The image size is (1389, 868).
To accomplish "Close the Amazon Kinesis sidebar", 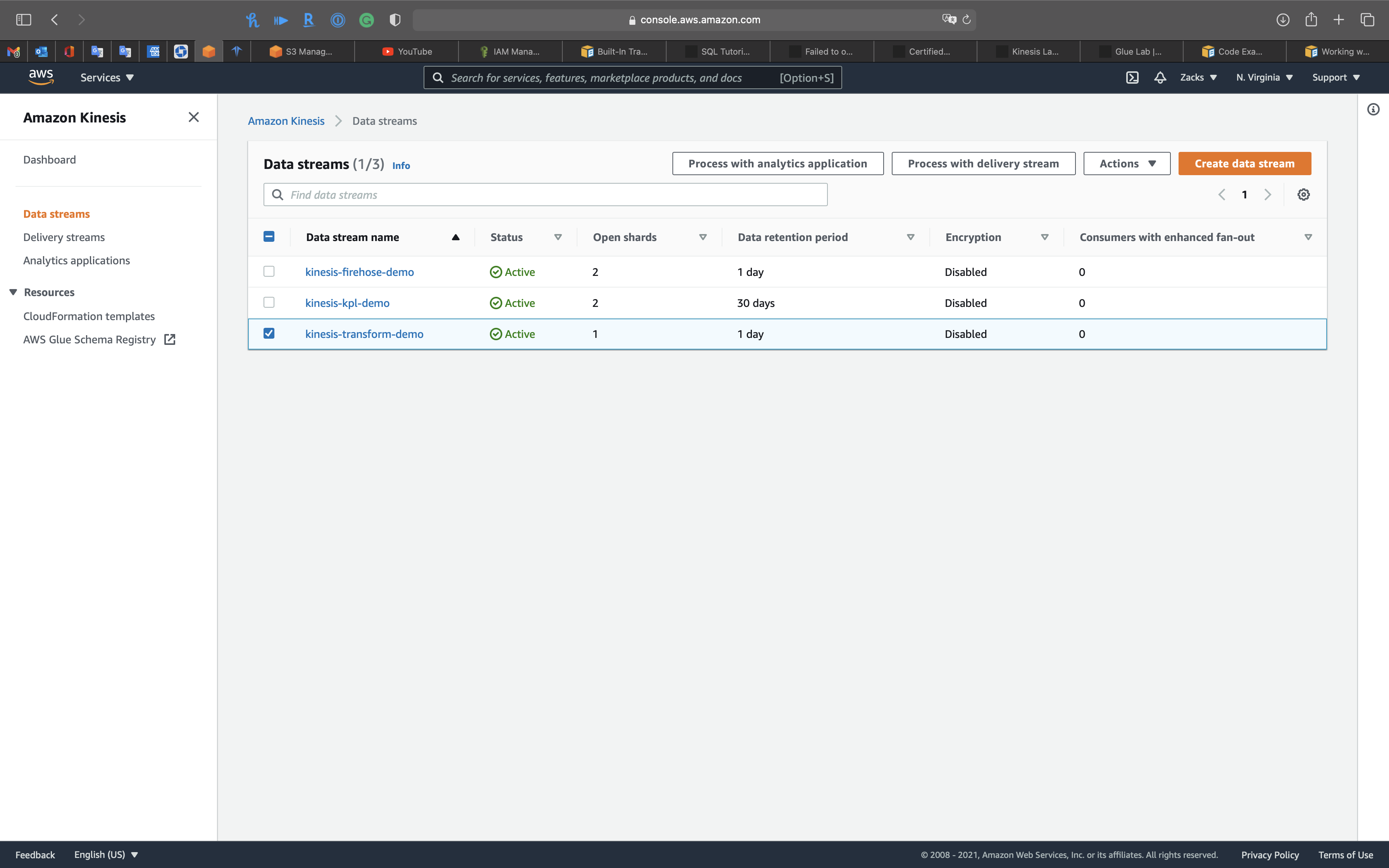I will (193, 118).
